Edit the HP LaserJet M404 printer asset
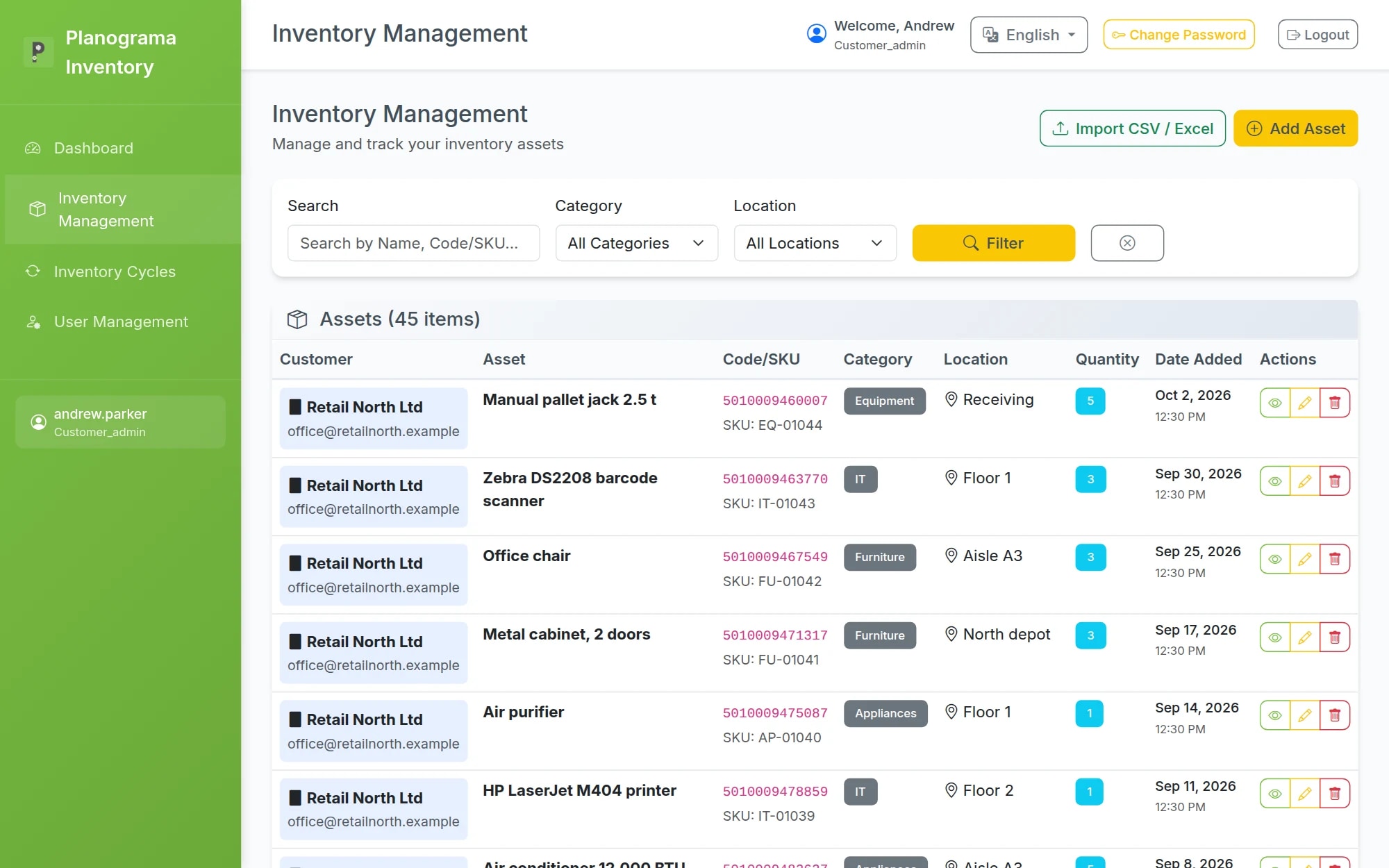This screenshot has width=1389, height=868. coord(1305,793)
